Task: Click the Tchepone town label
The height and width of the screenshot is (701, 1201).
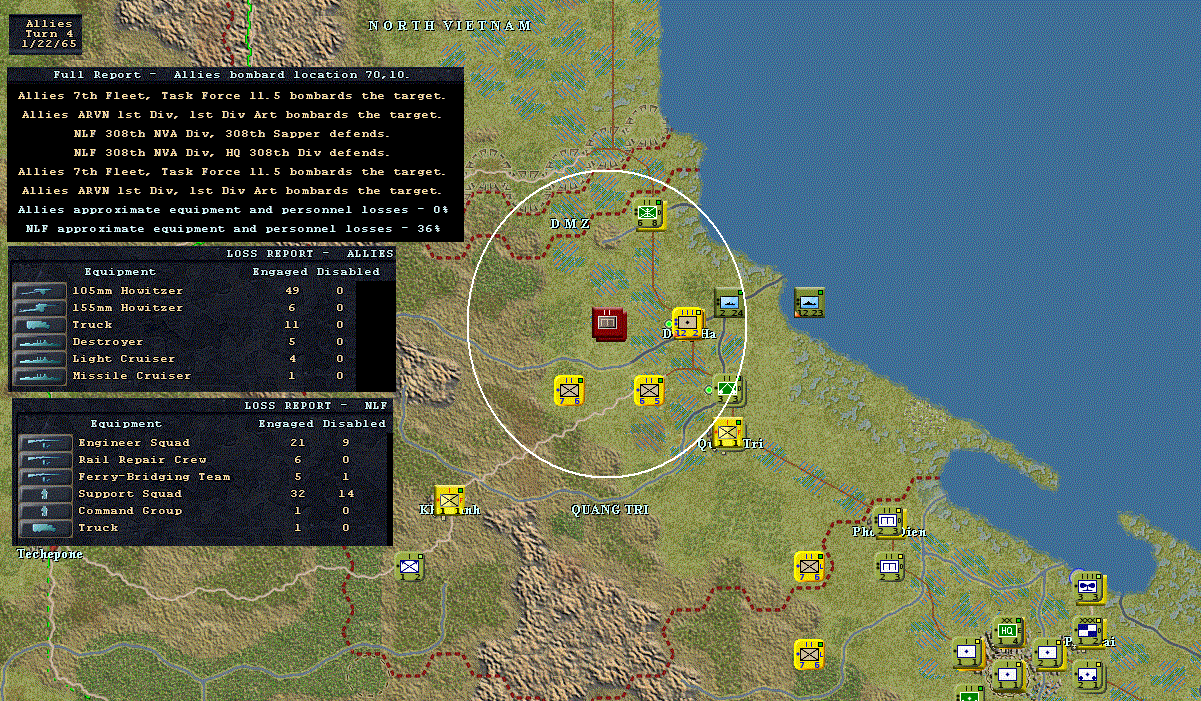Action: [49, 554]
